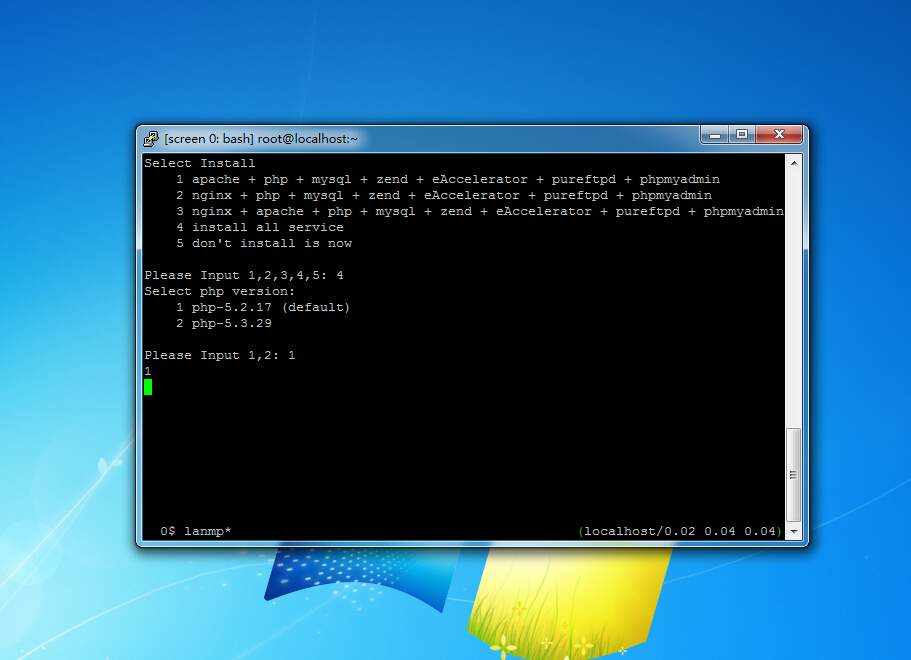Click the "0$ lanmp*" screen window label
The image size is (911, 660).
pyautogui.click(x=196, y=531)
